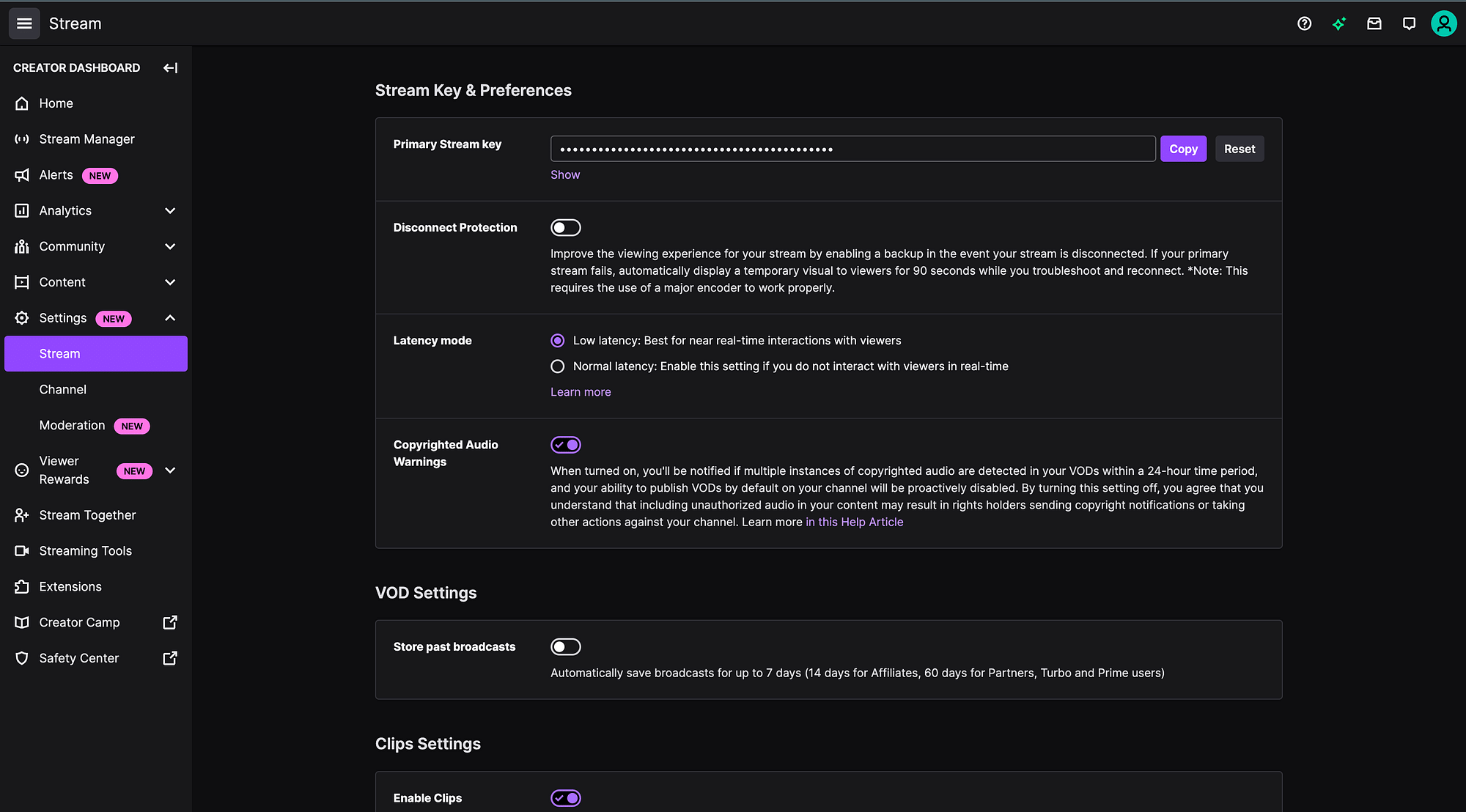The height and width of the screenshot is (812, 1466).
Task: Click the 'Stream Key & Preferences' heading
Action: tap(474, 90)
